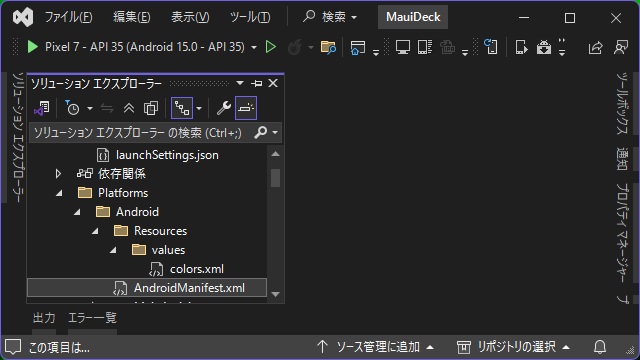The height and width of the screenshot is (360, 640).
Task: Open the ツールボックス side tab
Action: [622, 104]
